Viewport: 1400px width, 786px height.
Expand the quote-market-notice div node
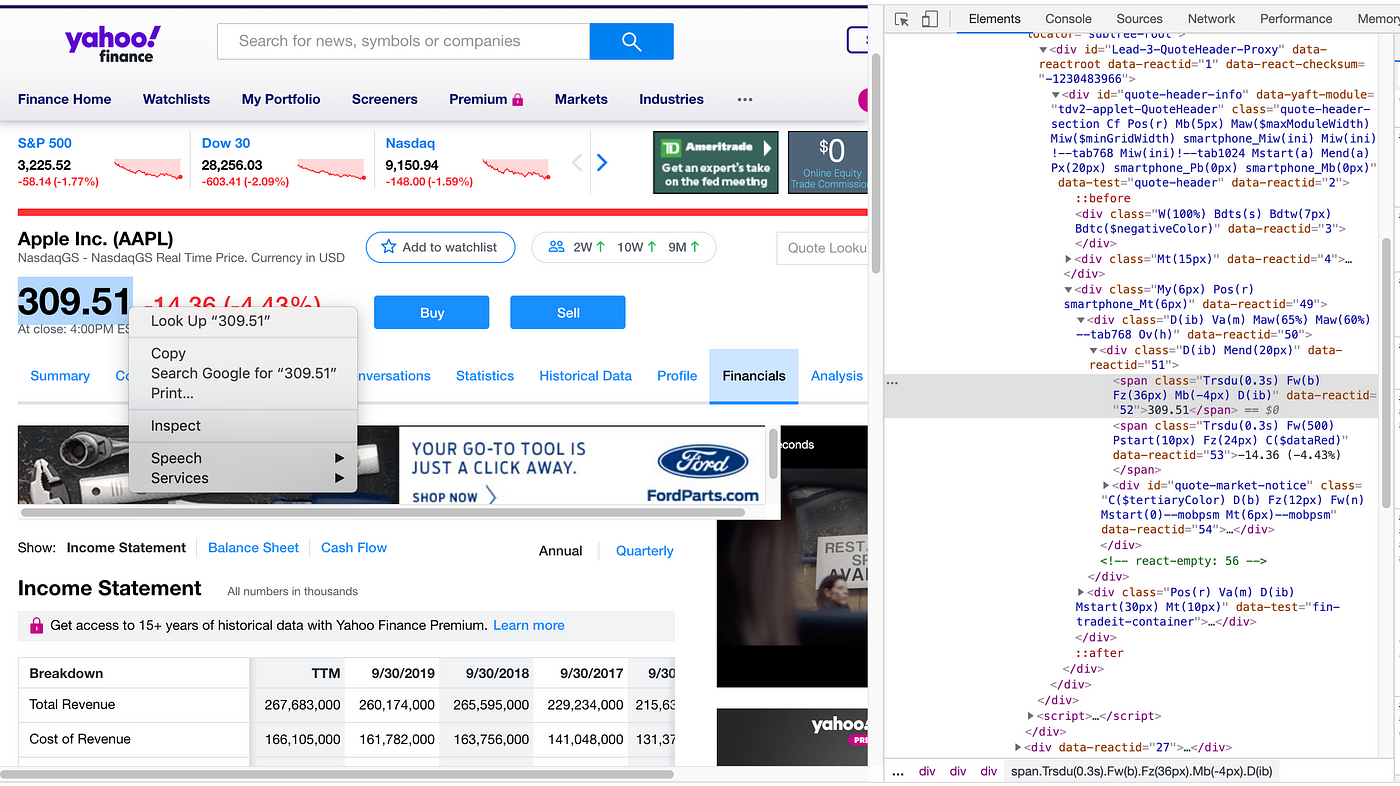coord(1106,485)
